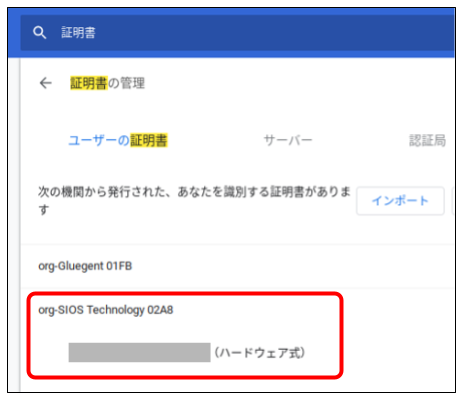457x394 pixels.
Task: Click the 証明書 settings search field
Action: tap(238, 33)
